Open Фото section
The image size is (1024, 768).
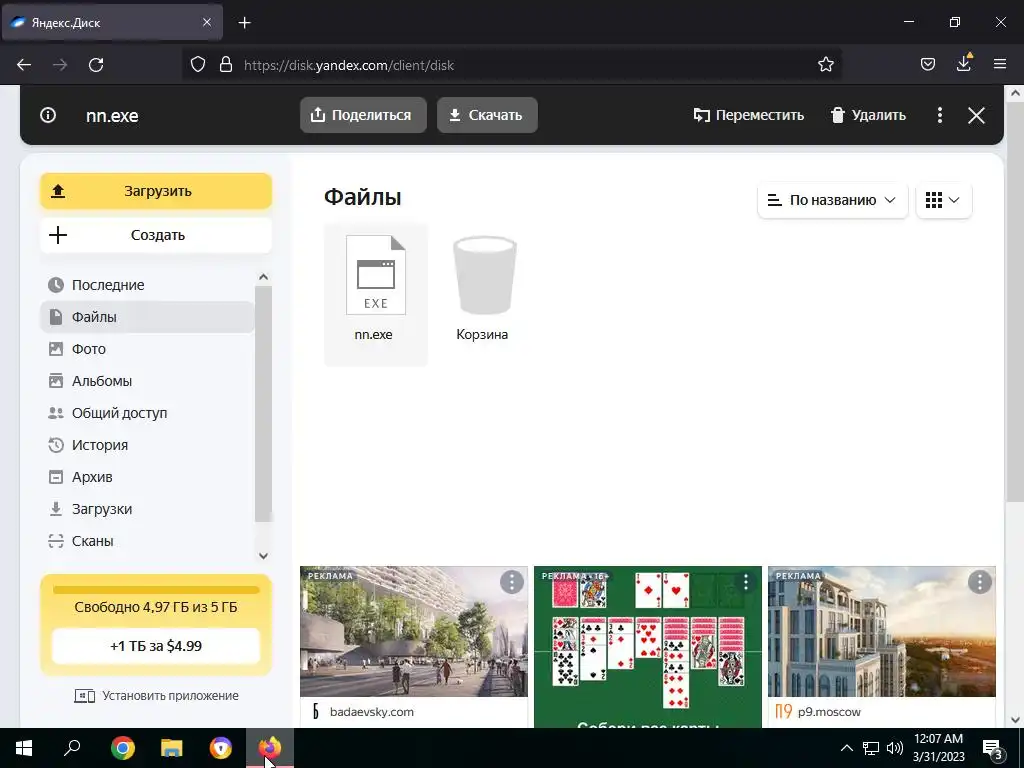[148, 349]
